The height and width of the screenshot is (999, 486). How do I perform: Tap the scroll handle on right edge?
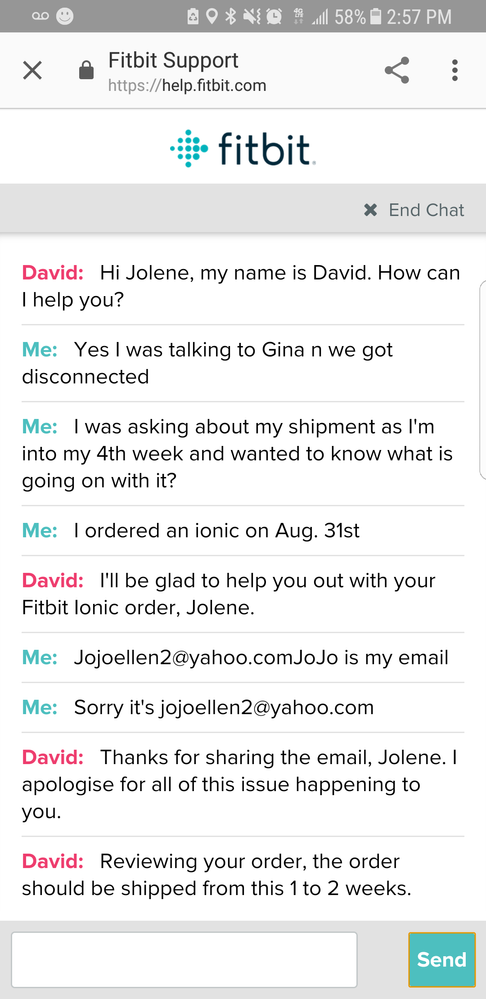point(482,379)
